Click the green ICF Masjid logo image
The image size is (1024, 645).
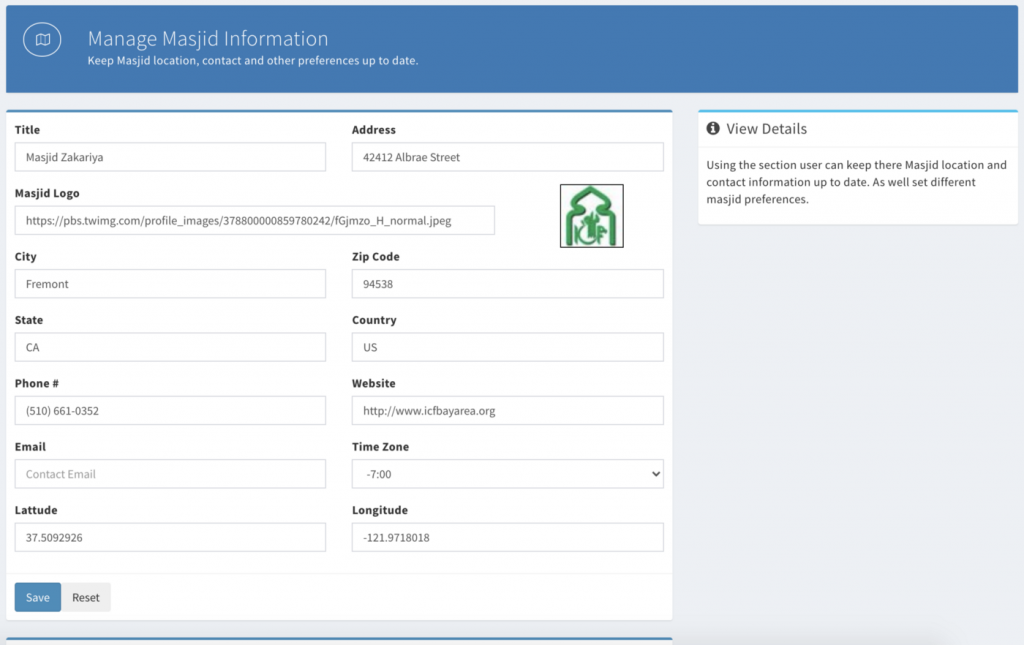[591, 216]
